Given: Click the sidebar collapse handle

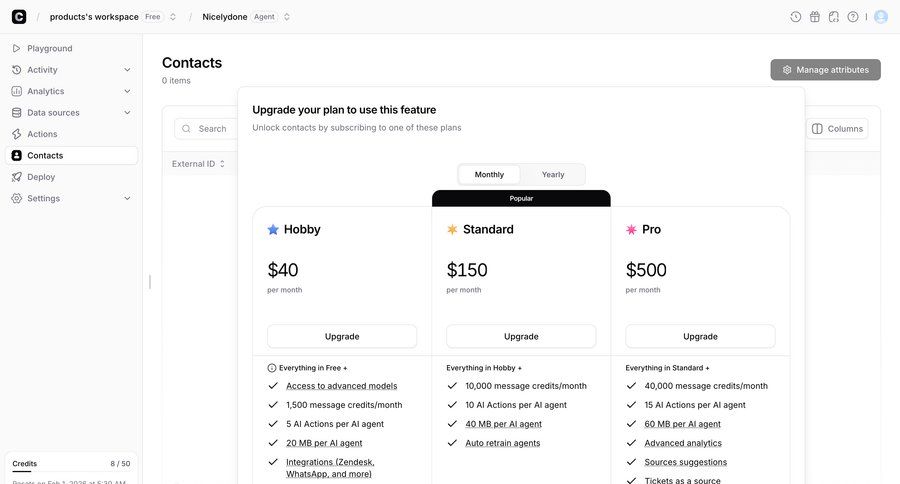Looking at the screenshot, I should pyautogui.click(x=150, y=282).
